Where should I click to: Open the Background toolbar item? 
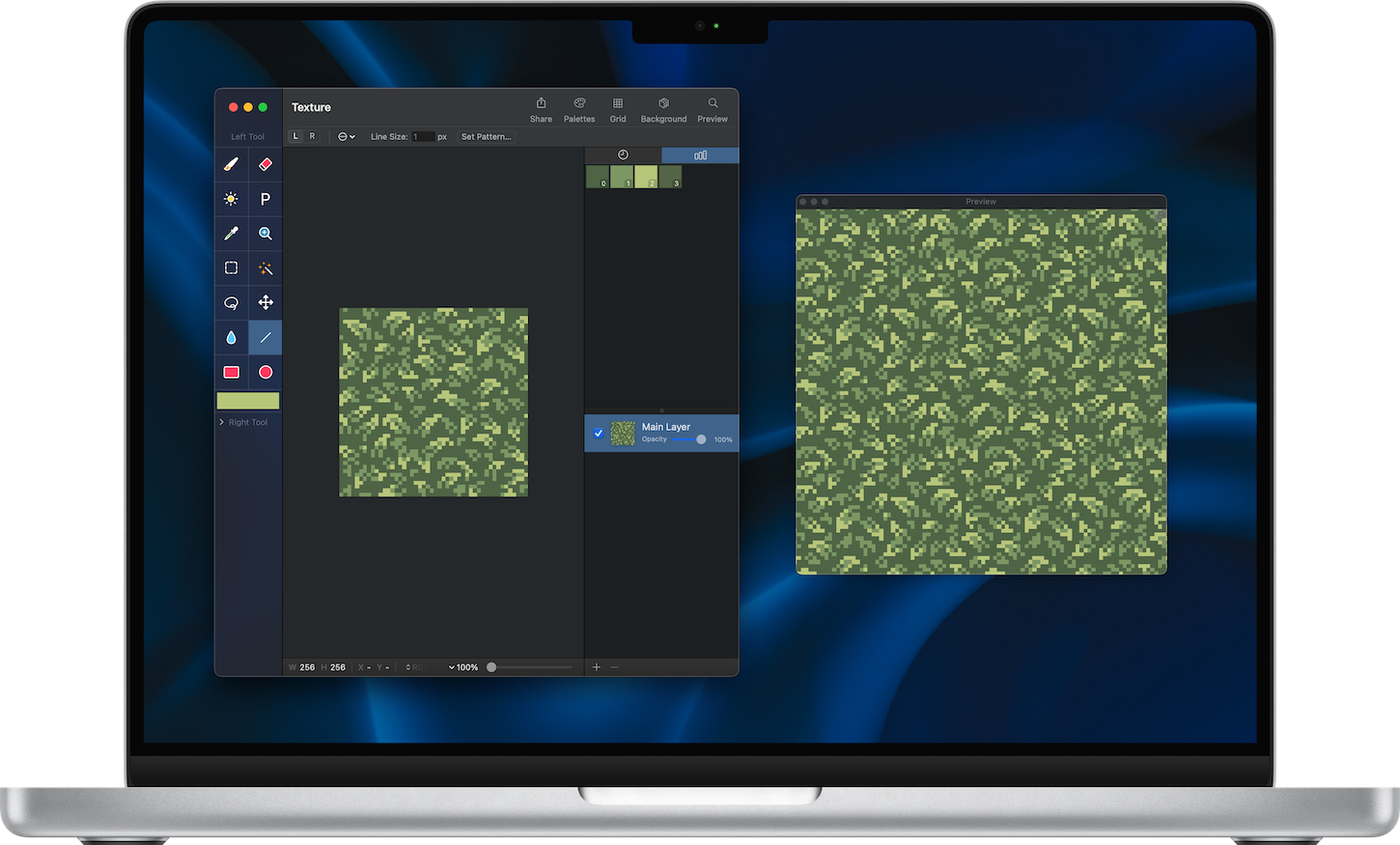click(663, 110)
